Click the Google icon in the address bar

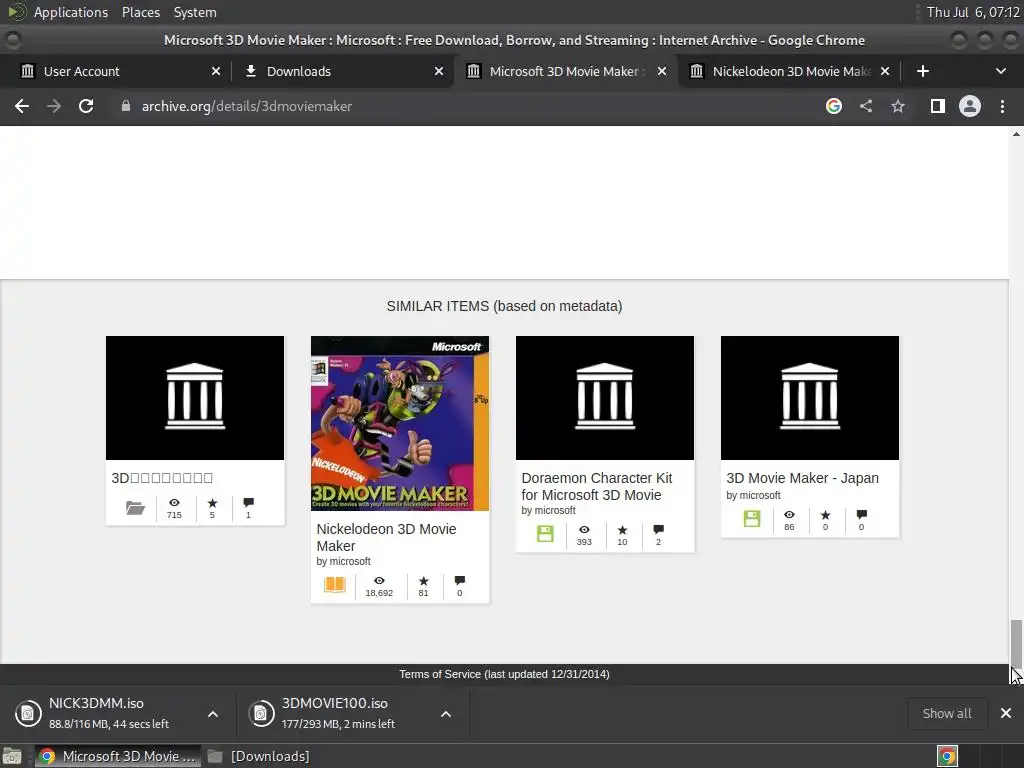click(833, 106)
